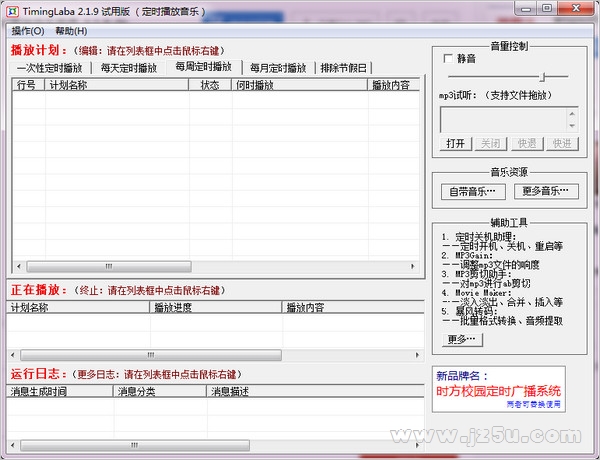The image size is (600, 460).
Task: Click the 时方校园定时广播系统 banner
Action: click(499, 390)
